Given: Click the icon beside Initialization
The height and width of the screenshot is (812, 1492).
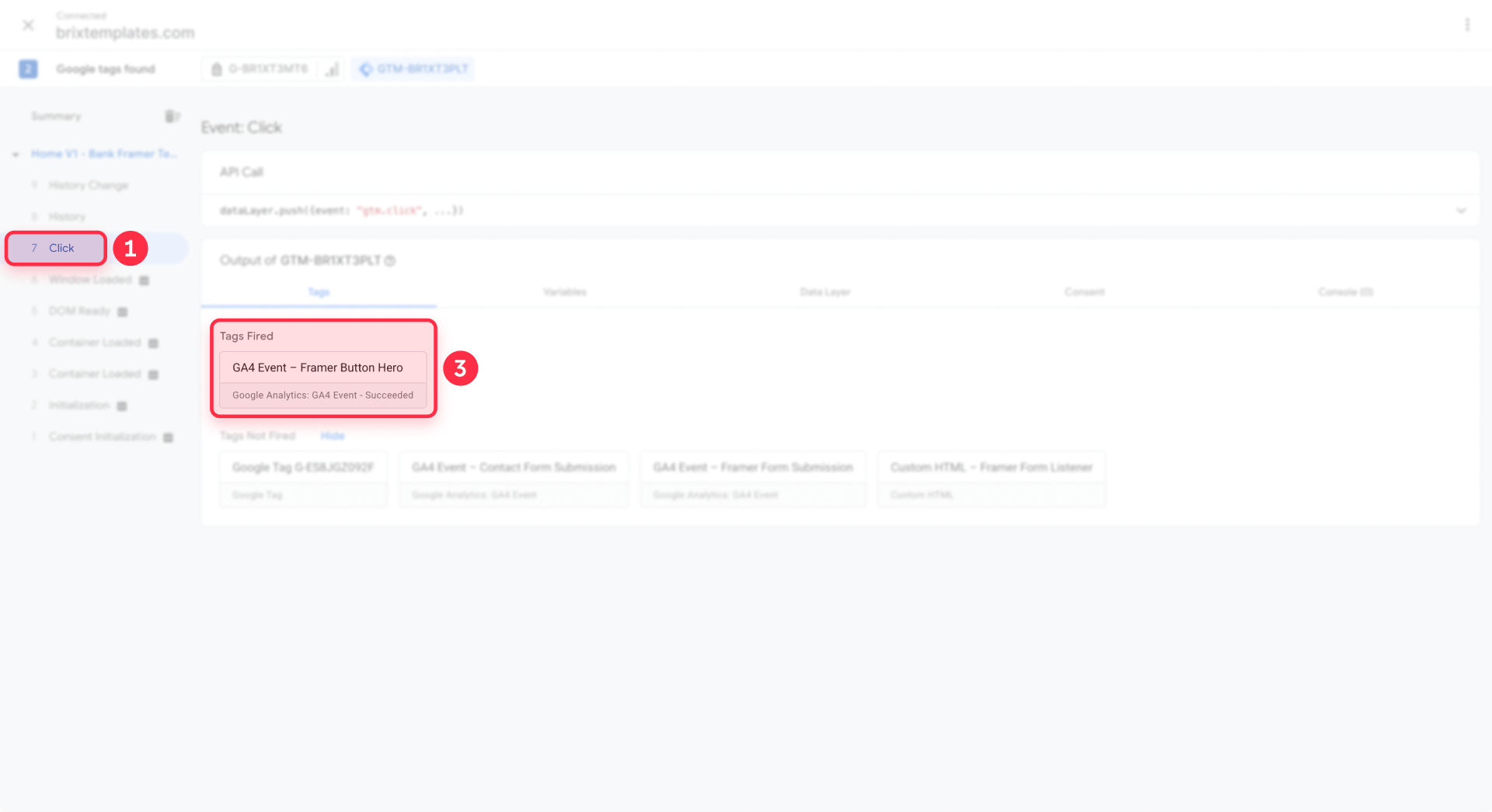Looking at the screenshot, I should (x=121, y=406).
